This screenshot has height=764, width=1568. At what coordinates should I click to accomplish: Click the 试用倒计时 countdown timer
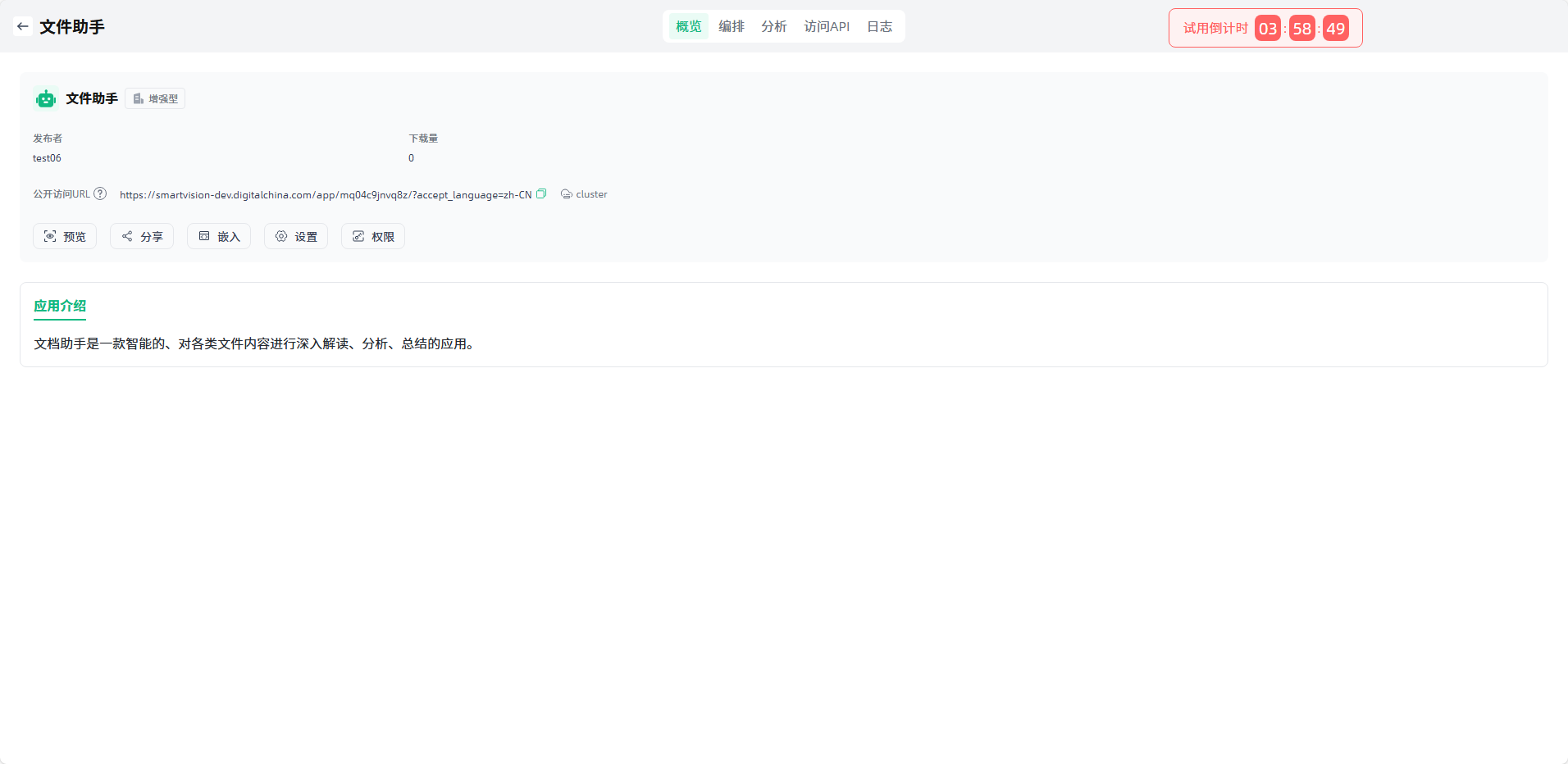(x=1265, y=29)
